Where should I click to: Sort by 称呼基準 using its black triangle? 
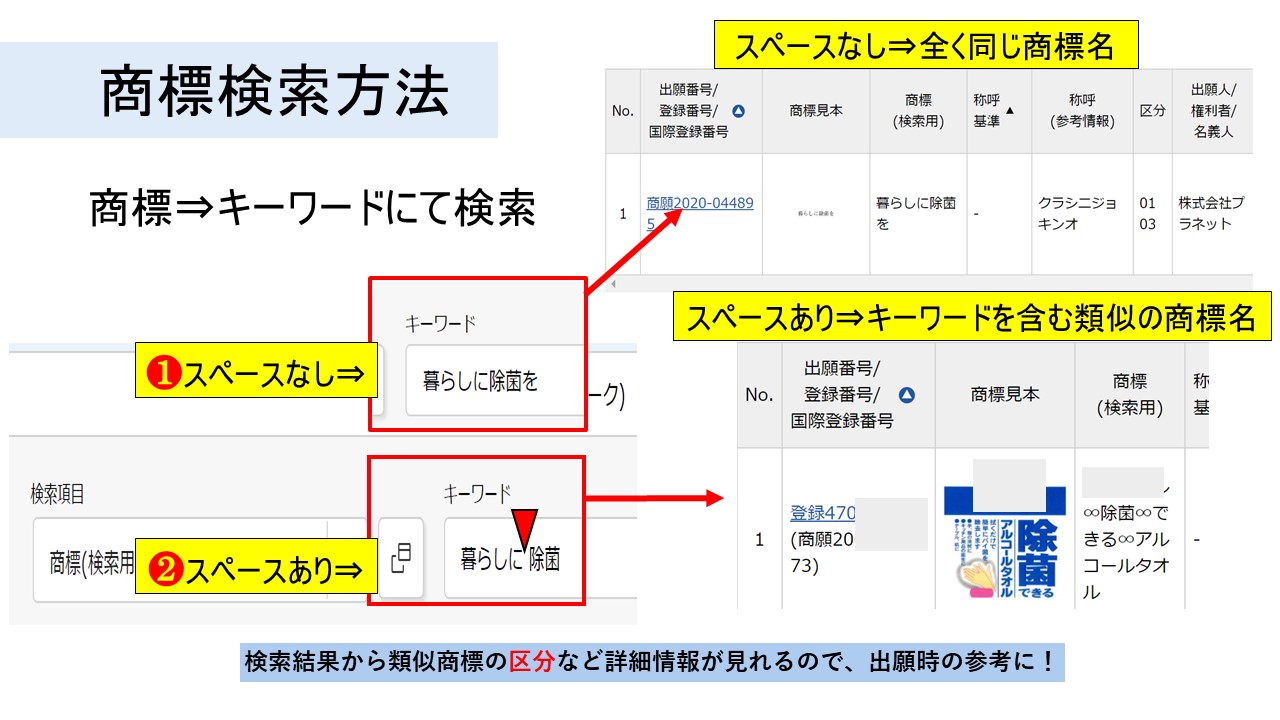point(1009,111)
